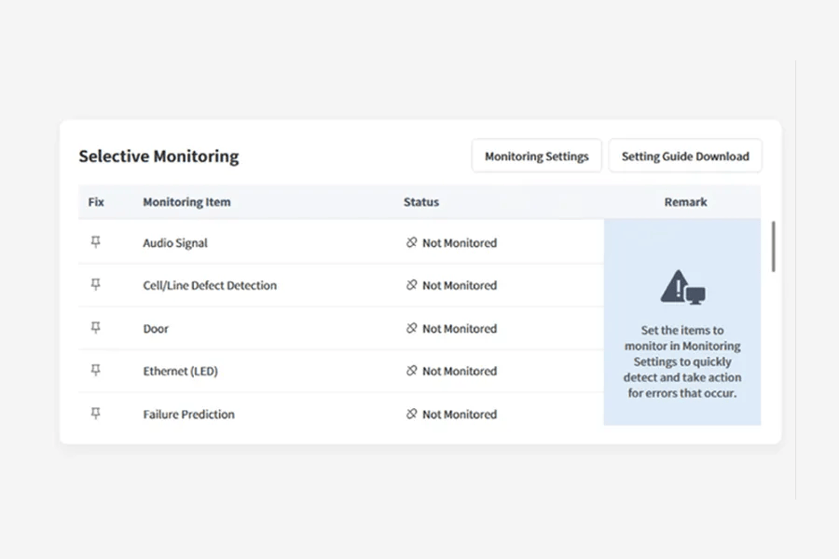Screen dimensions: 839x559
Task: Click Audio Signal's Not Monitored icon
Action: pyautogui.click(x=411, y=242)
